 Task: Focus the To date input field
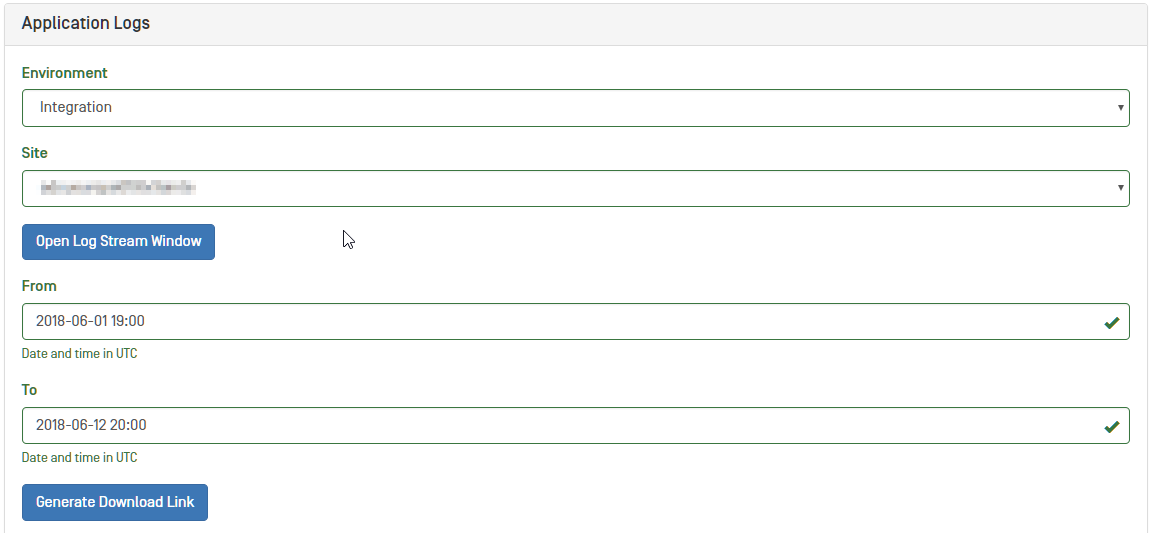[560, 426]
